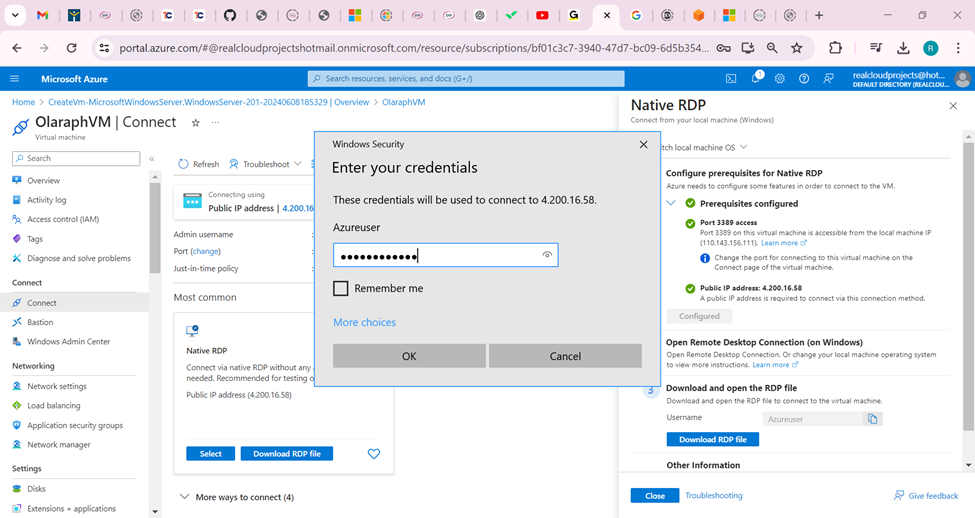The image size is (975, 518).
Task: Open browser downloads icon
Action: [903, 48]
